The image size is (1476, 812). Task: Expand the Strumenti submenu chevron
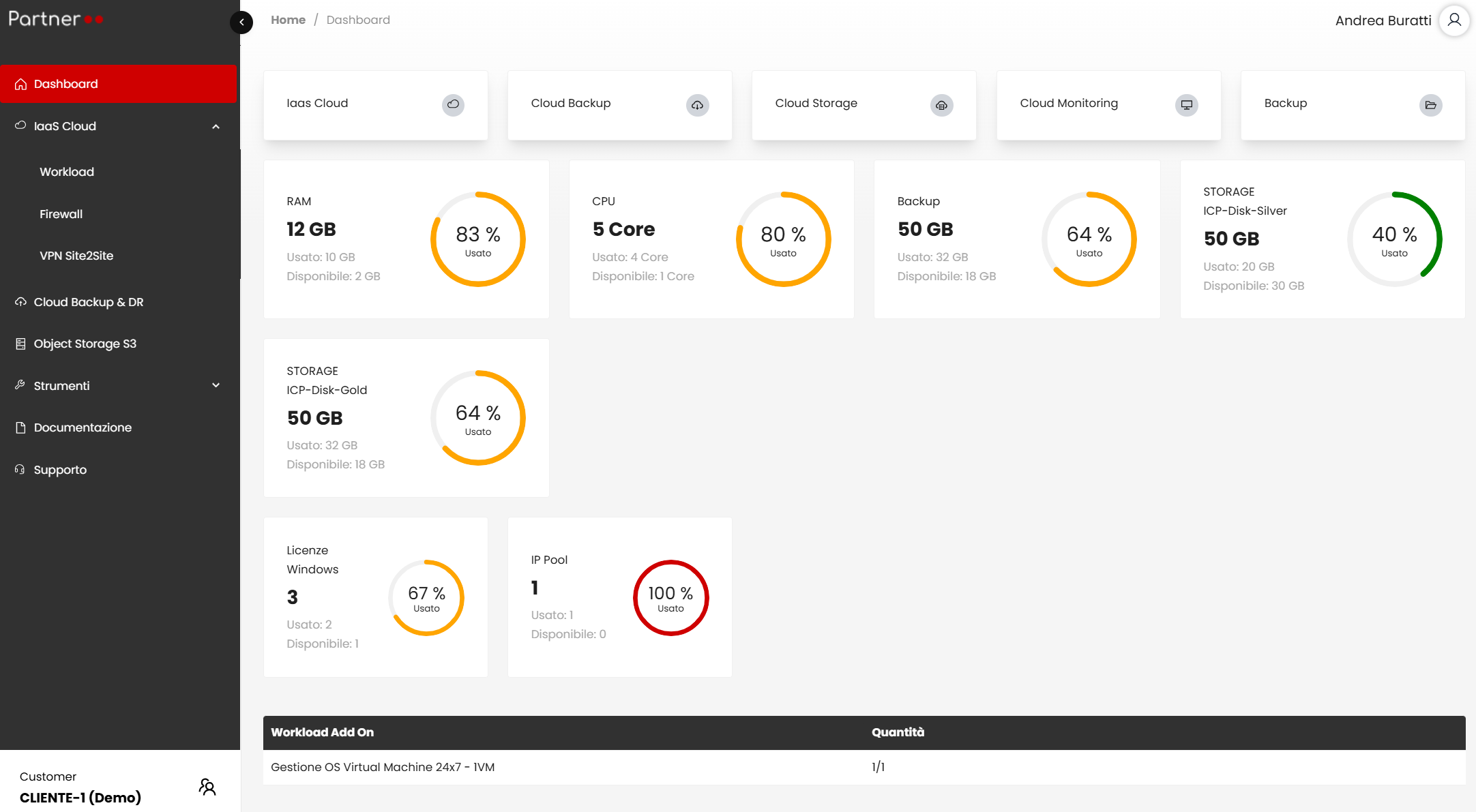click(x=216, y=385)
